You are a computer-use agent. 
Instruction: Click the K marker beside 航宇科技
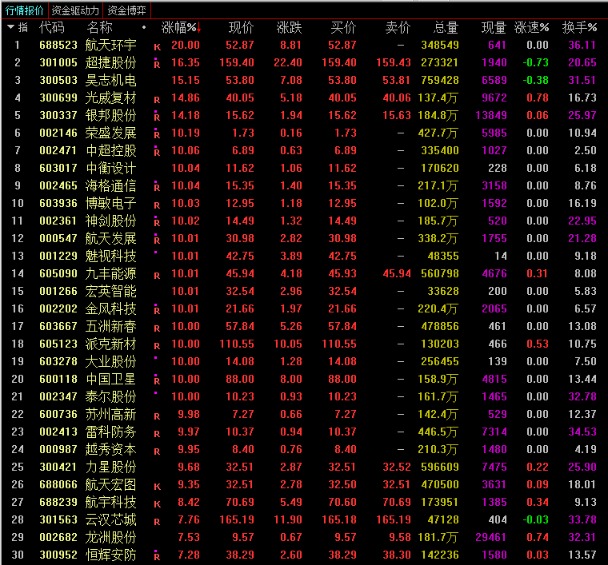click(x=157, y=504)
